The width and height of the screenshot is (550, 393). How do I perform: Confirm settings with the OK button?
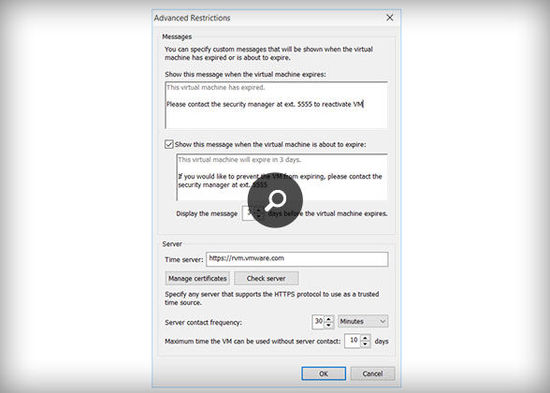323,374
